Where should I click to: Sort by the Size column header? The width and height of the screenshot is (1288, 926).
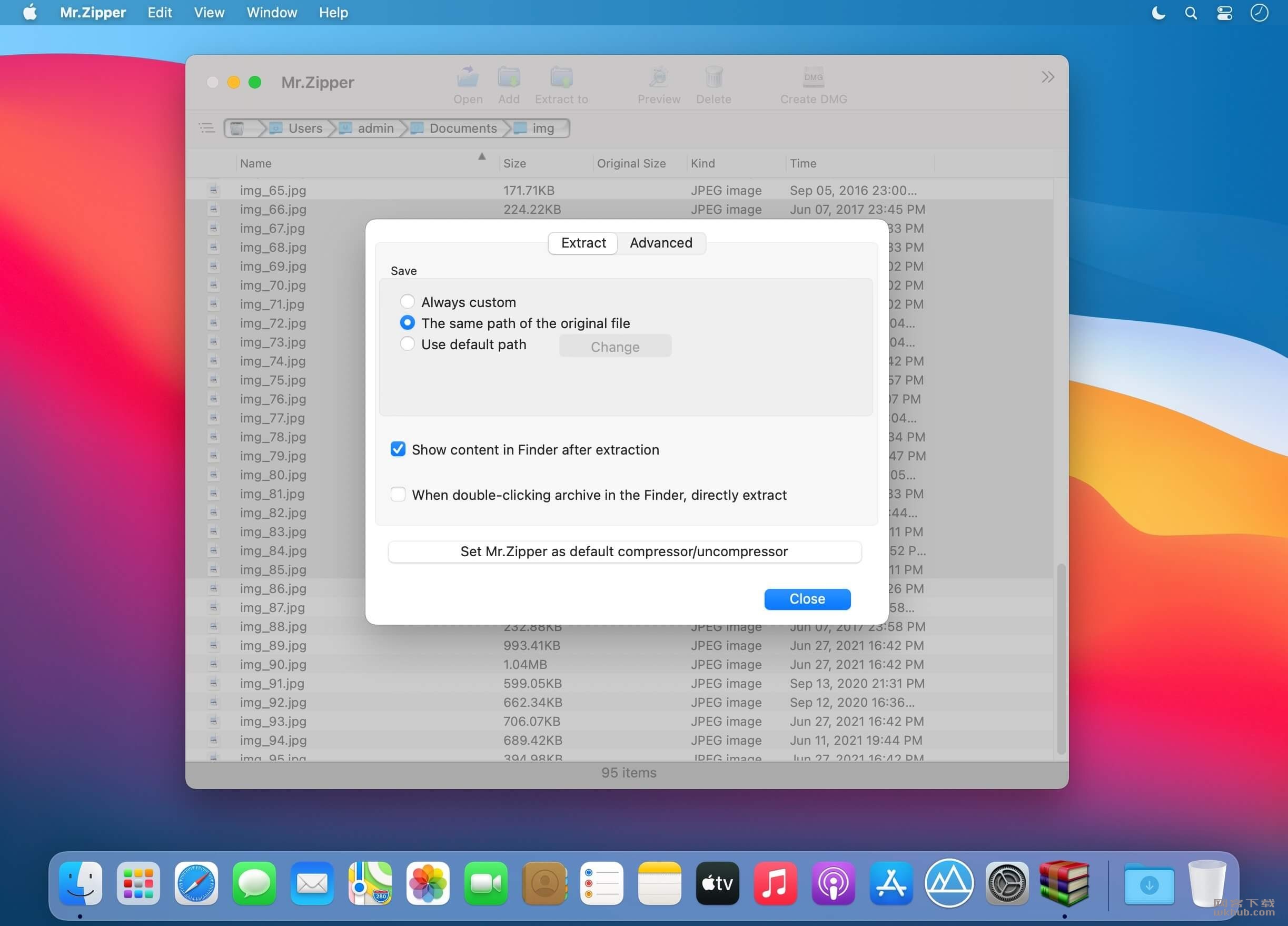[546, 163]
